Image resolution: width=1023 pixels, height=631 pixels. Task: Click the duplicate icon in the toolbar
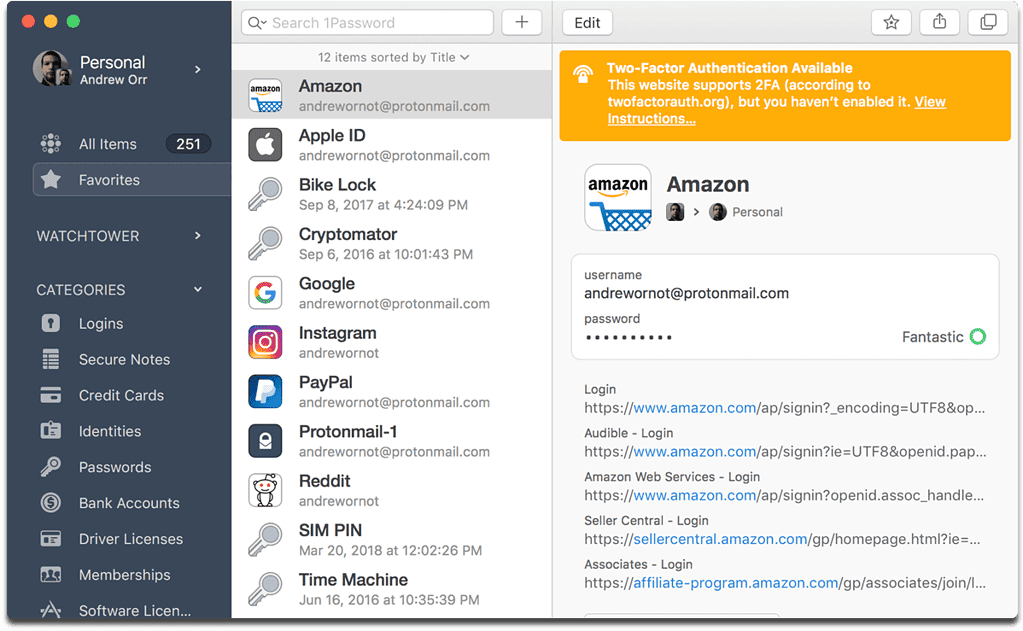987,22
